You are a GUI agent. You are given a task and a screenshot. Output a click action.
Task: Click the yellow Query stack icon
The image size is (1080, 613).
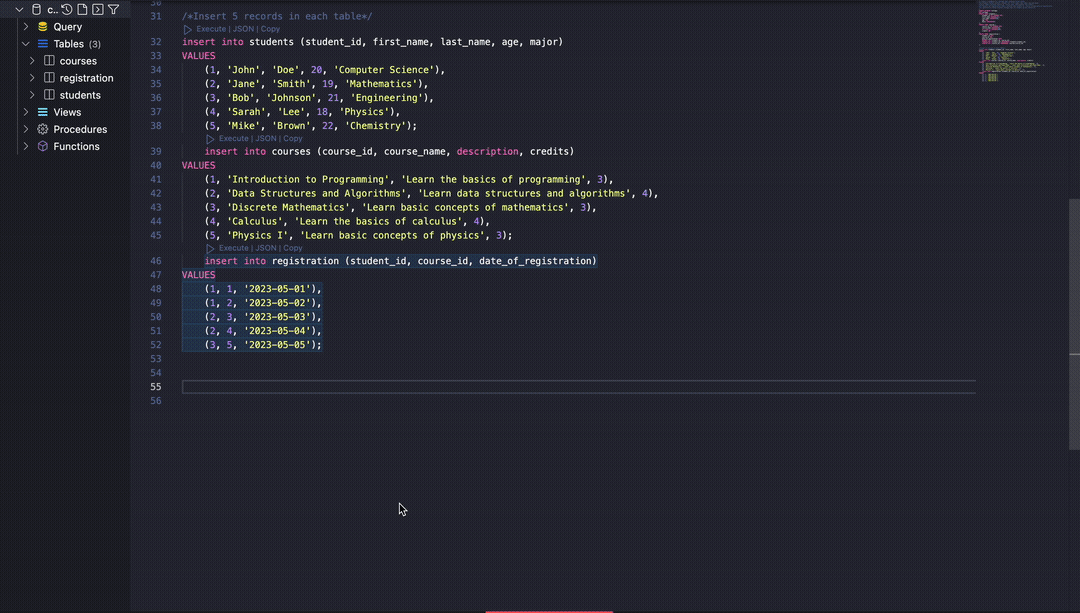(43, 27)
